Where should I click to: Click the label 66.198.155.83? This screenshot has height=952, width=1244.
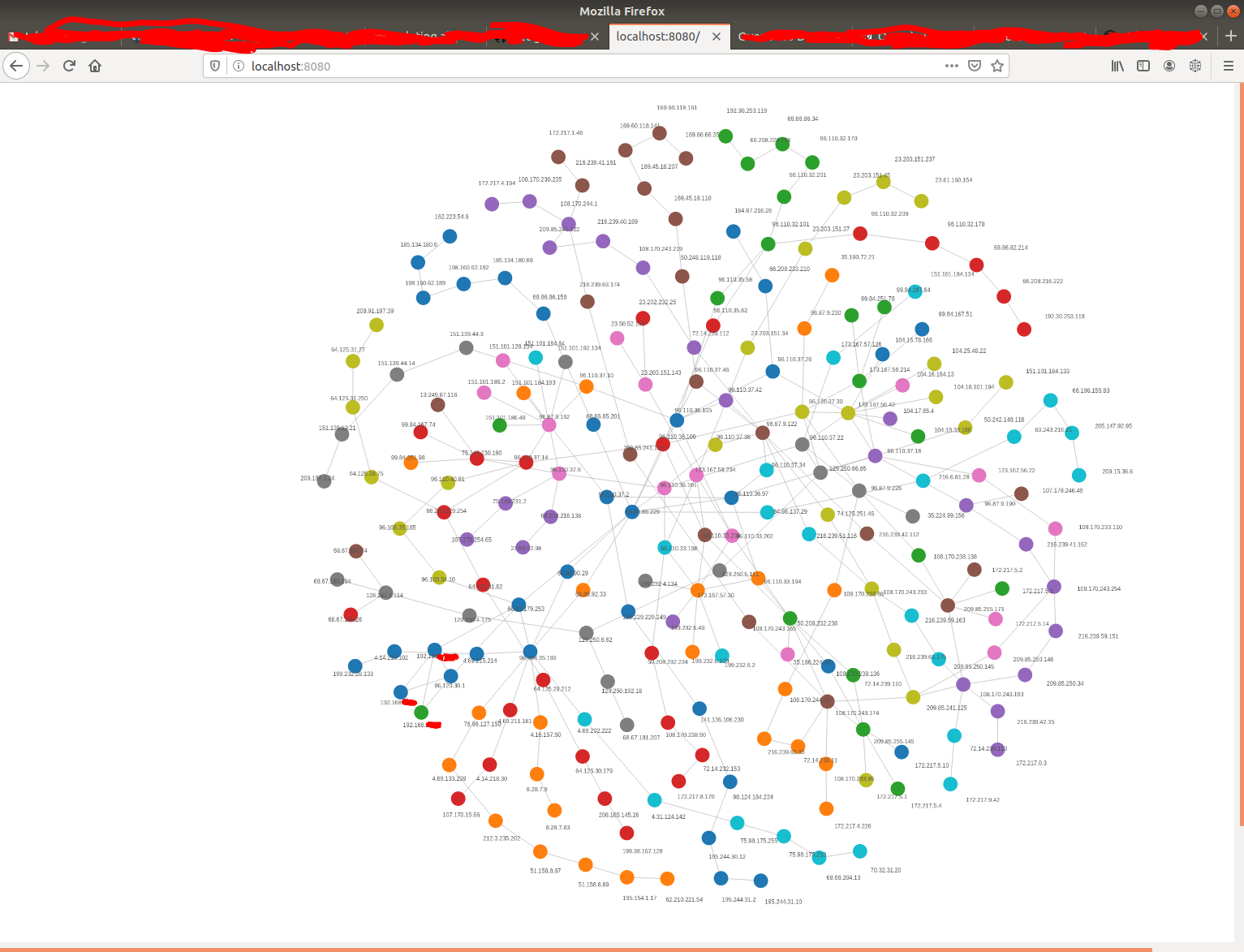(1091, 391)
